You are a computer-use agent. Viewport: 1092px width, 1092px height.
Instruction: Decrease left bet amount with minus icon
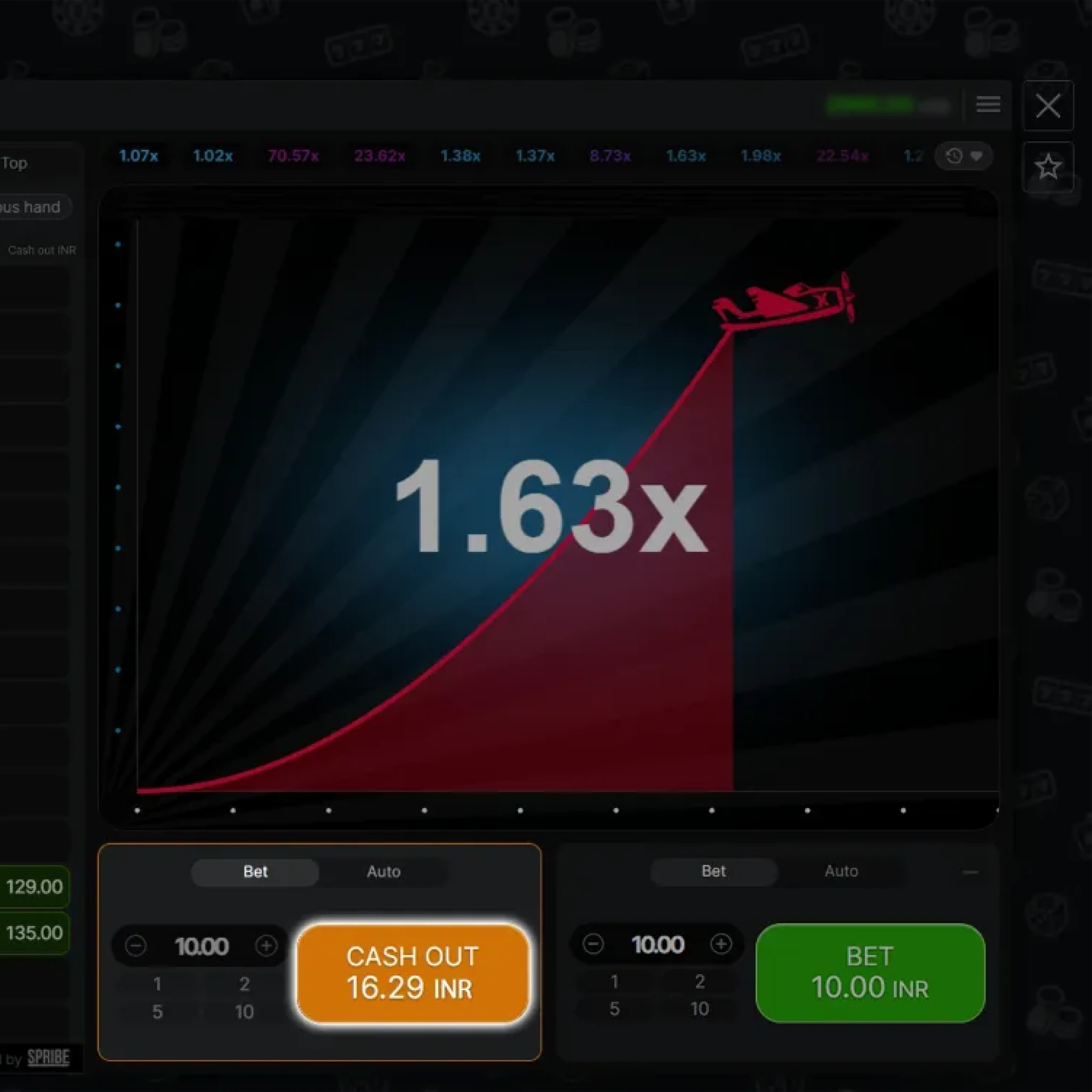click(135, 945)
